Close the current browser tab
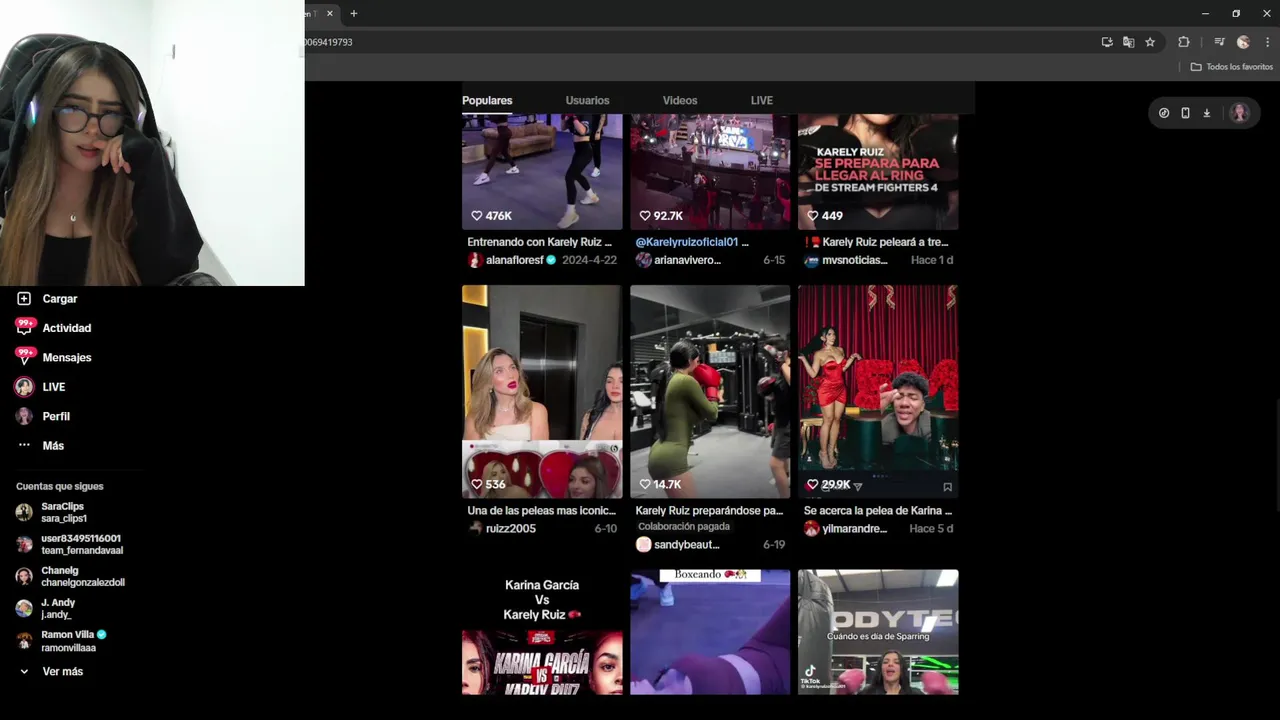The width and height of the screenshot is (1280, 720). pyautogui.click(x=329, y=13)
